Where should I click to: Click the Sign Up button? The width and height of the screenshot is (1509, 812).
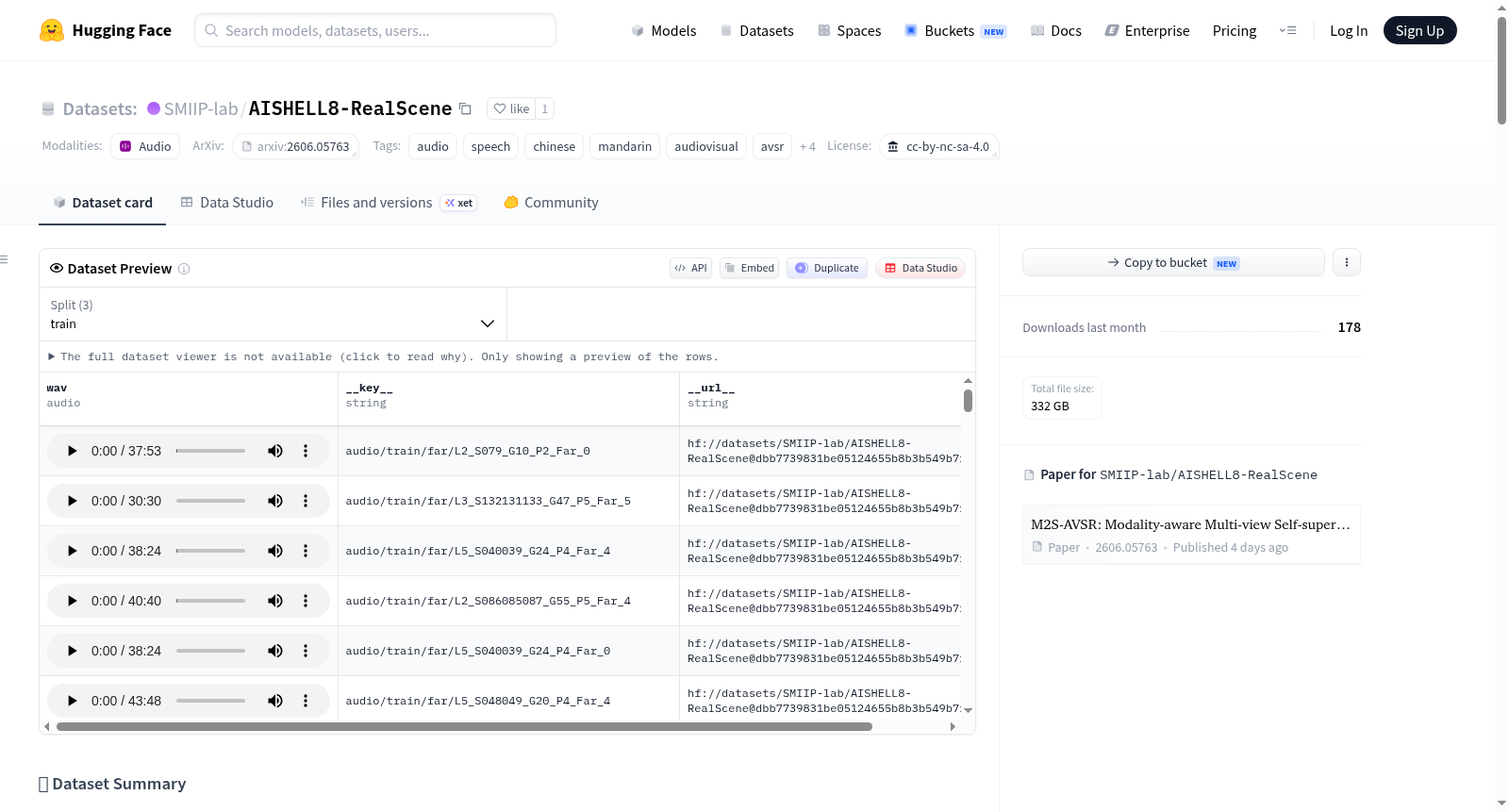pos(1419,30)
